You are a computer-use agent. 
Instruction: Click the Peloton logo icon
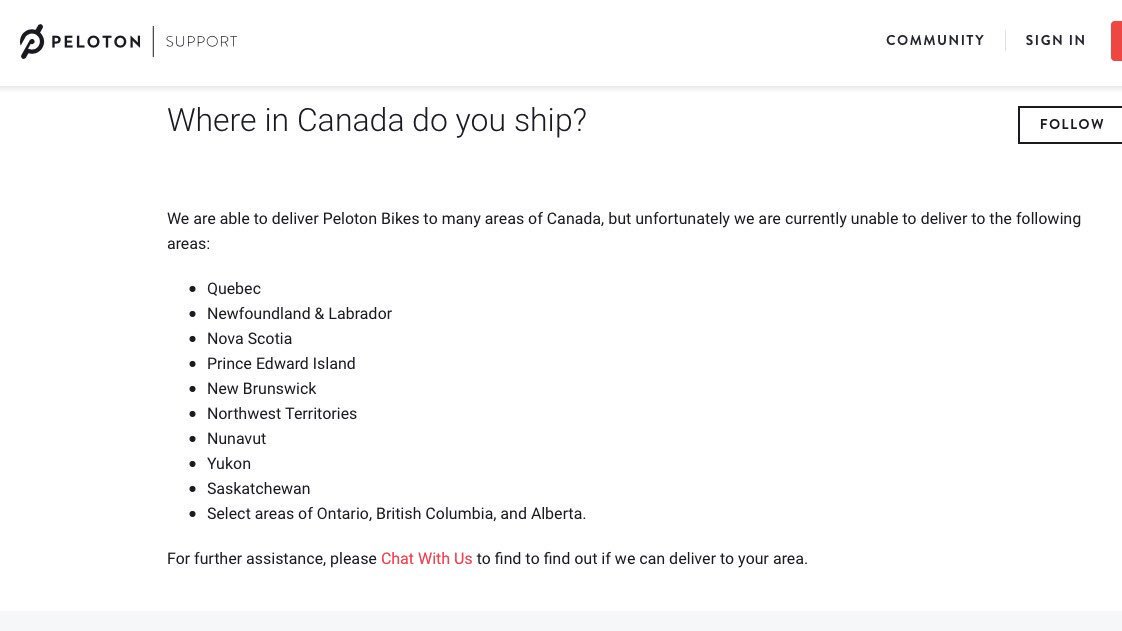tap(32, 41)
